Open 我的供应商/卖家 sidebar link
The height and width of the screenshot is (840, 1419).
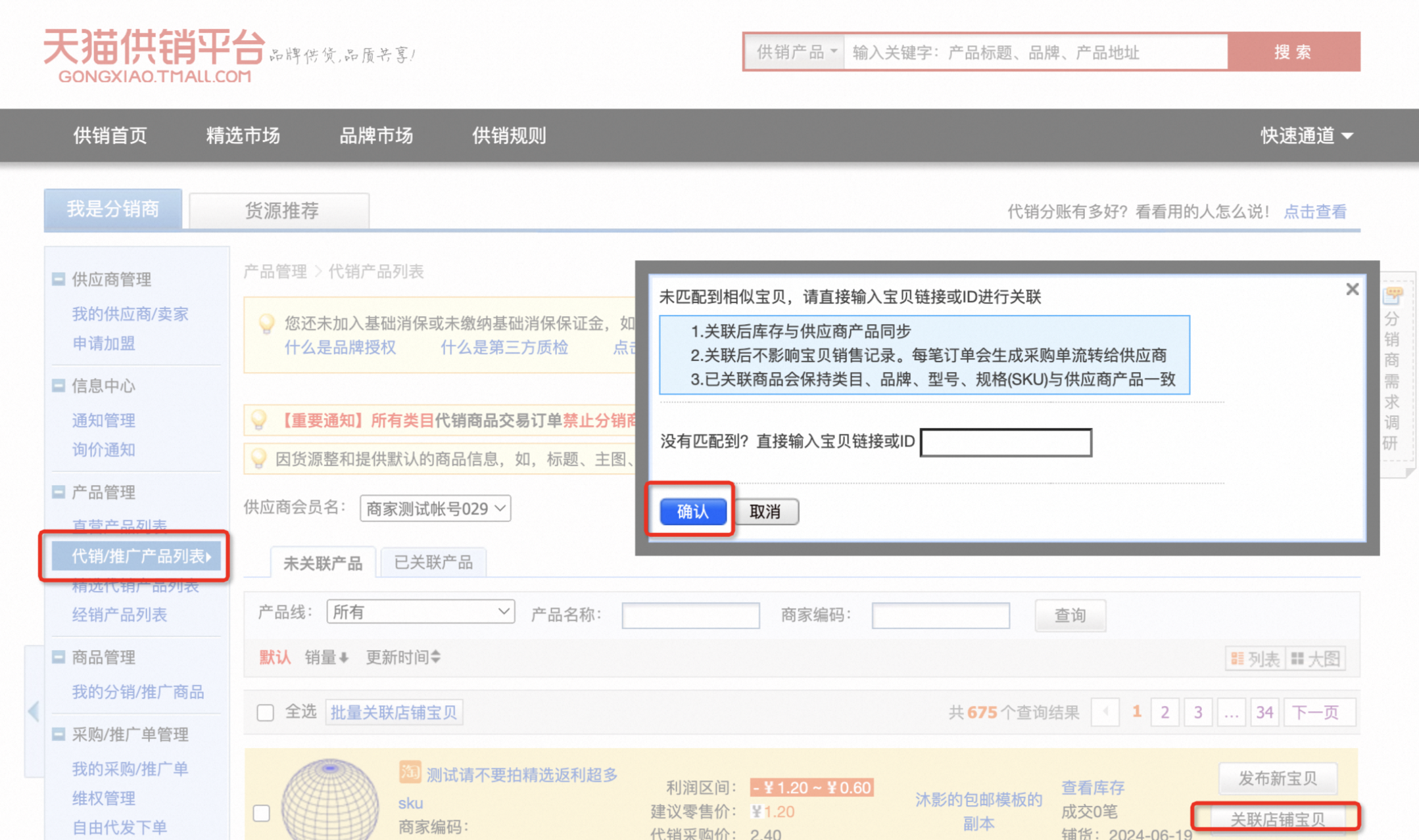[x=130, y=314]
